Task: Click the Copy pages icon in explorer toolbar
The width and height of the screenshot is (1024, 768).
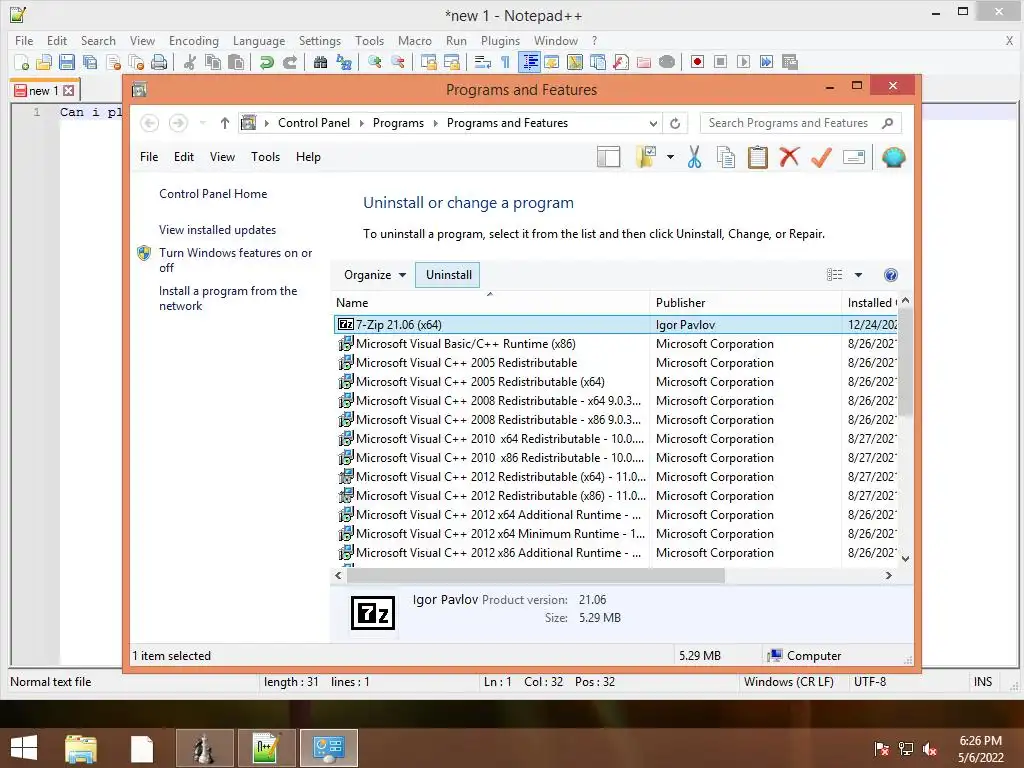Action: tap(726, 157)
